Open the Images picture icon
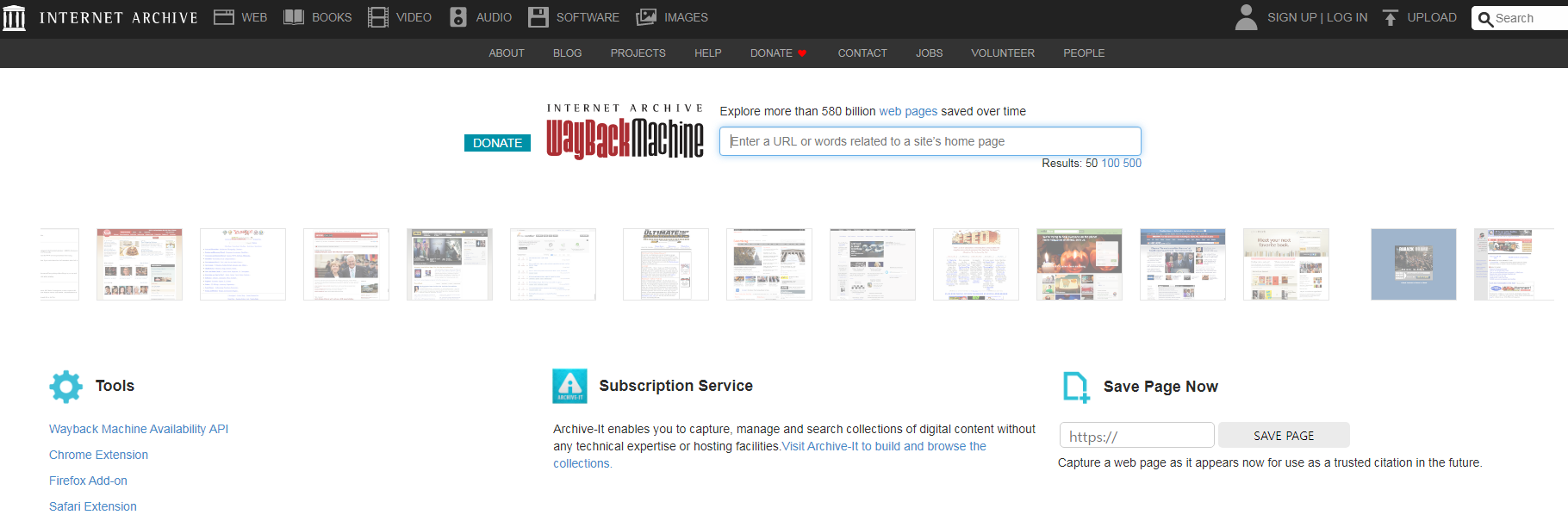 pos(646,17)
